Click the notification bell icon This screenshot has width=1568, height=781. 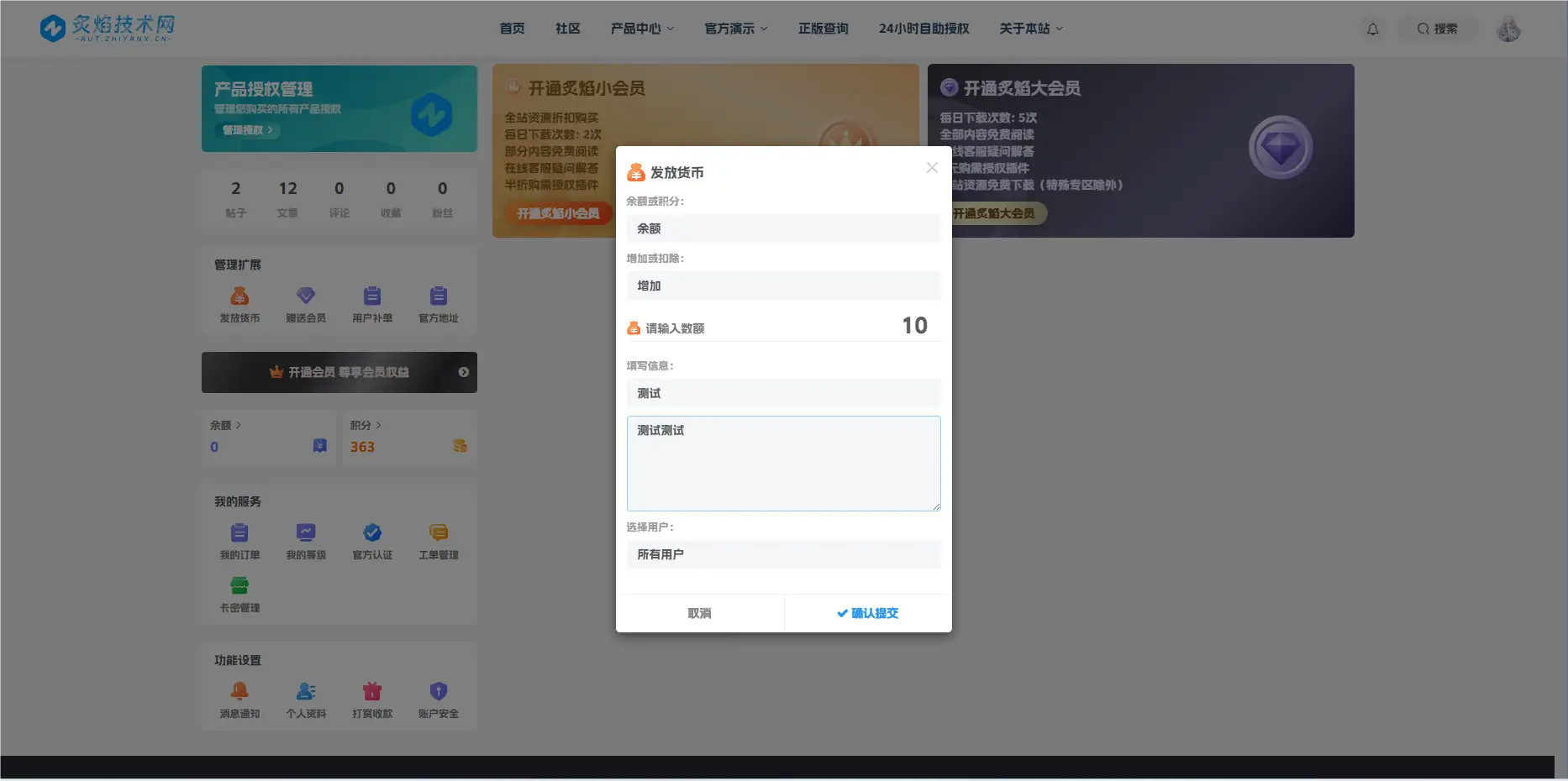pos(1373,28)
